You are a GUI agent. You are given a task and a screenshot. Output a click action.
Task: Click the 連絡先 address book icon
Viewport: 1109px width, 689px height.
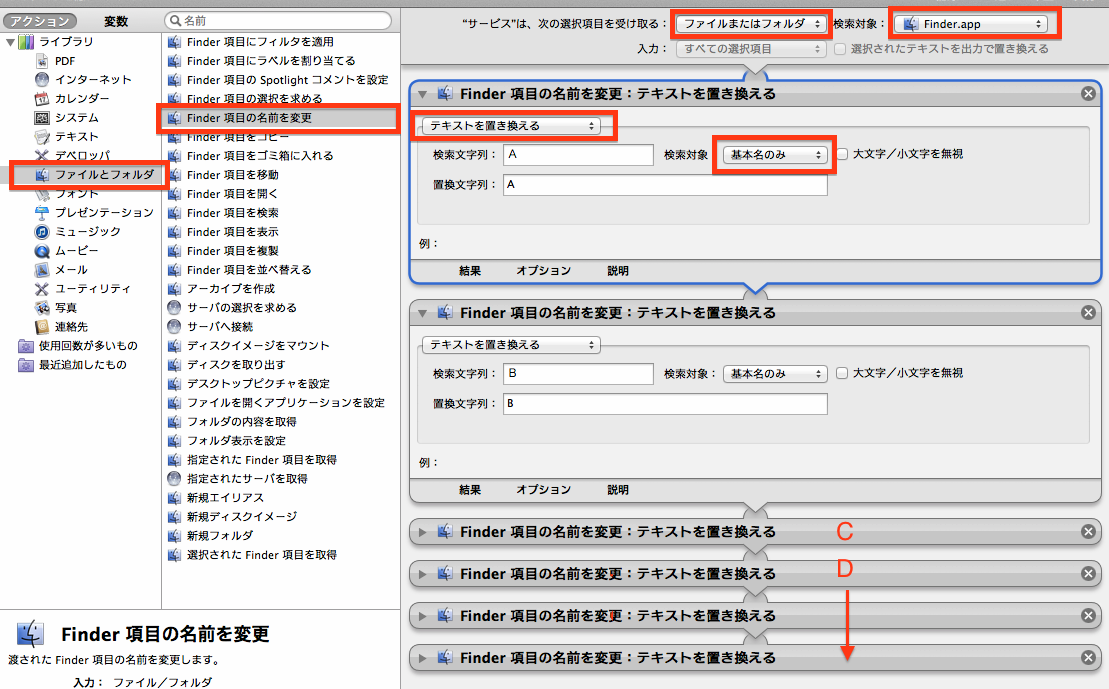click(x=42, y=327)
